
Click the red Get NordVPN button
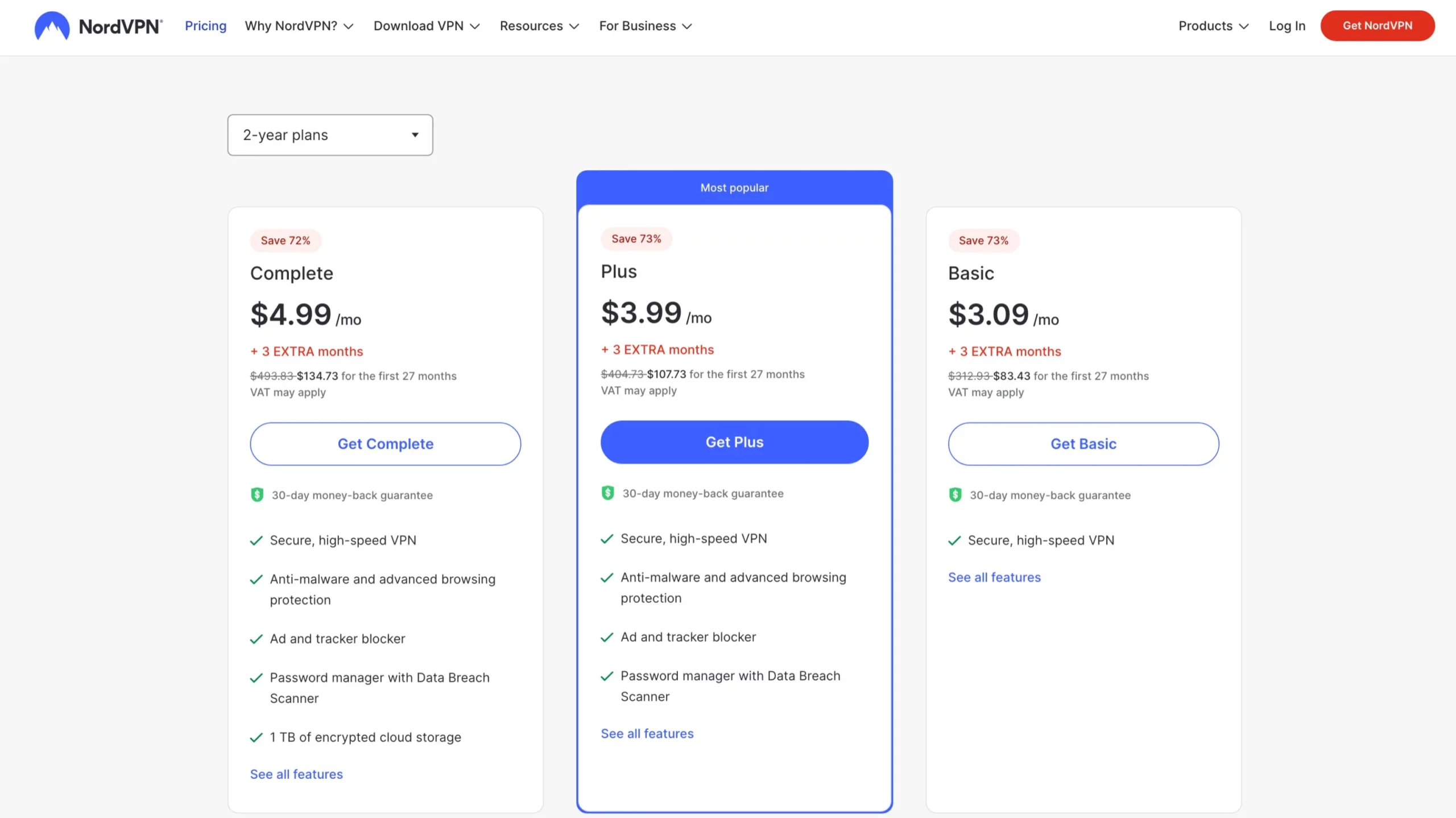coord(1377,26)
